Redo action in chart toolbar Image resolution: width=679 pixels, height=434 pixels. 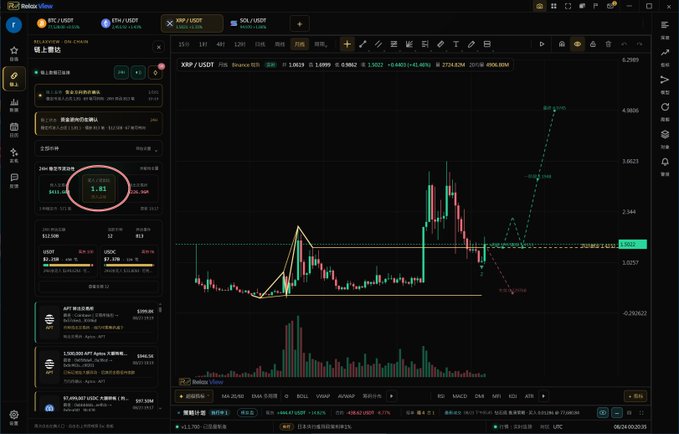[640, 44]
